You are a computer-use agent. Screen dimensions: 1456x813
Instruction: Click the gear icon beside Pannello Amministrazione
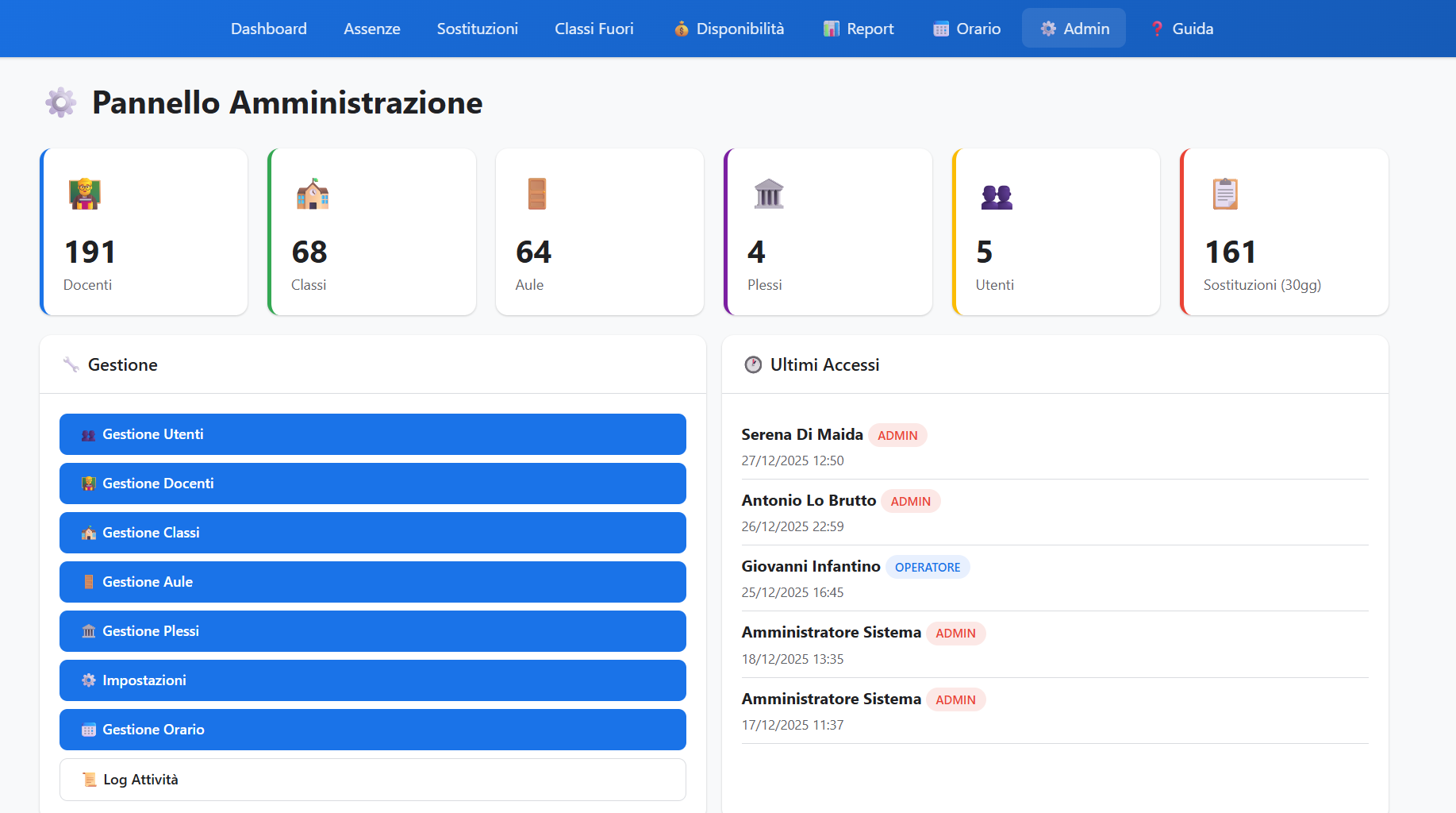(x=61, y=102)
